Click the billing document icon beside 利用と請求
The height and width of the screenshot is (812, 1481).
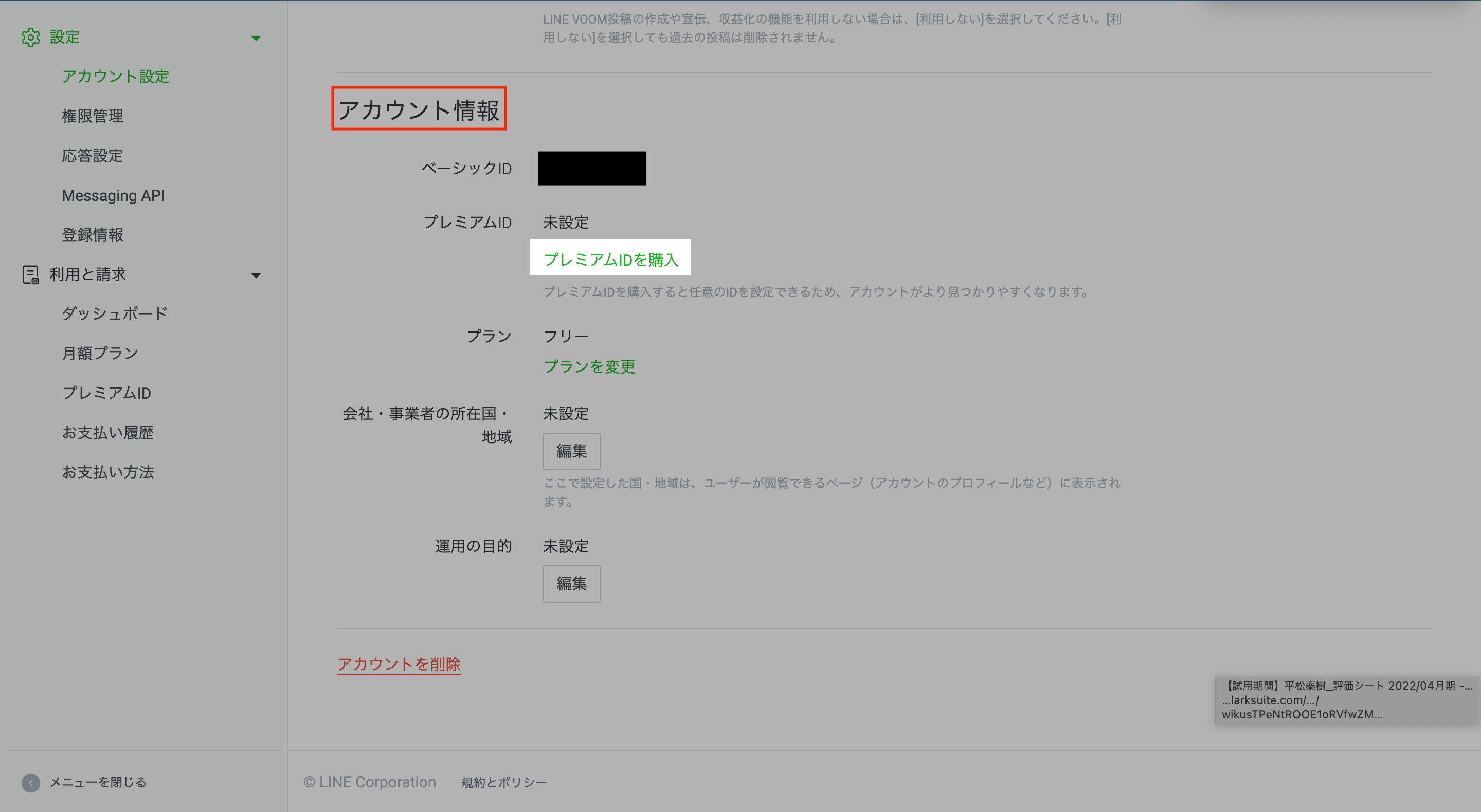[x=30, y=274]
